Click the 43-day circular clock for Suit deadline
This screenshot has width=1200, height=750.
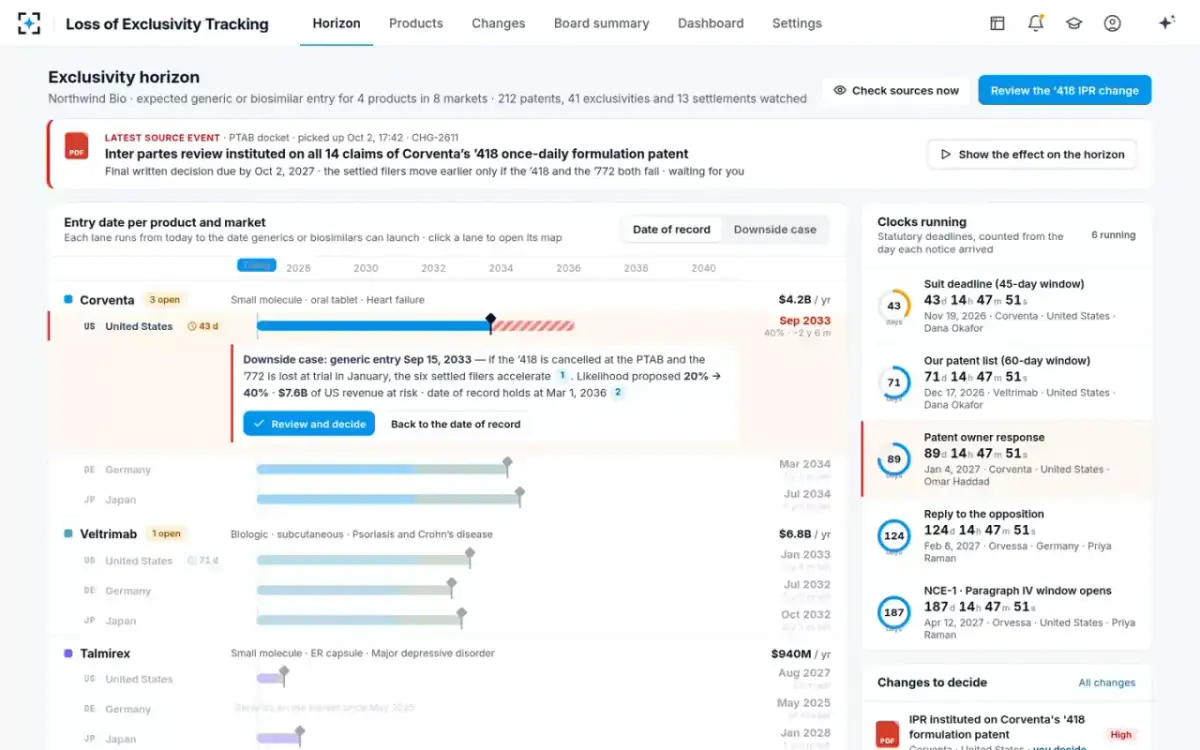(x=893, y=306)
